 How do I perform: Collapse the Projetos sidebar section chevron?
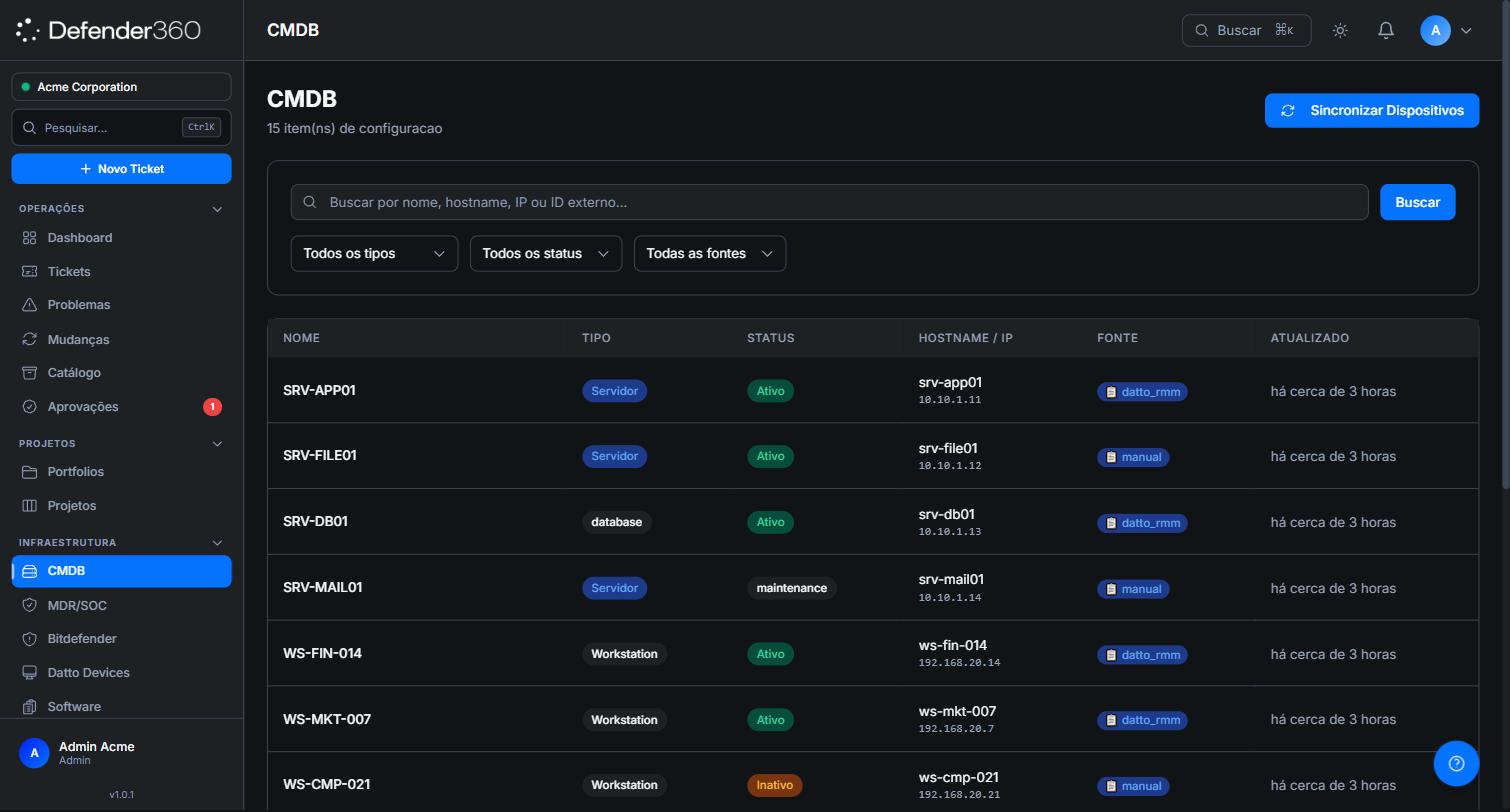(217, 443)
